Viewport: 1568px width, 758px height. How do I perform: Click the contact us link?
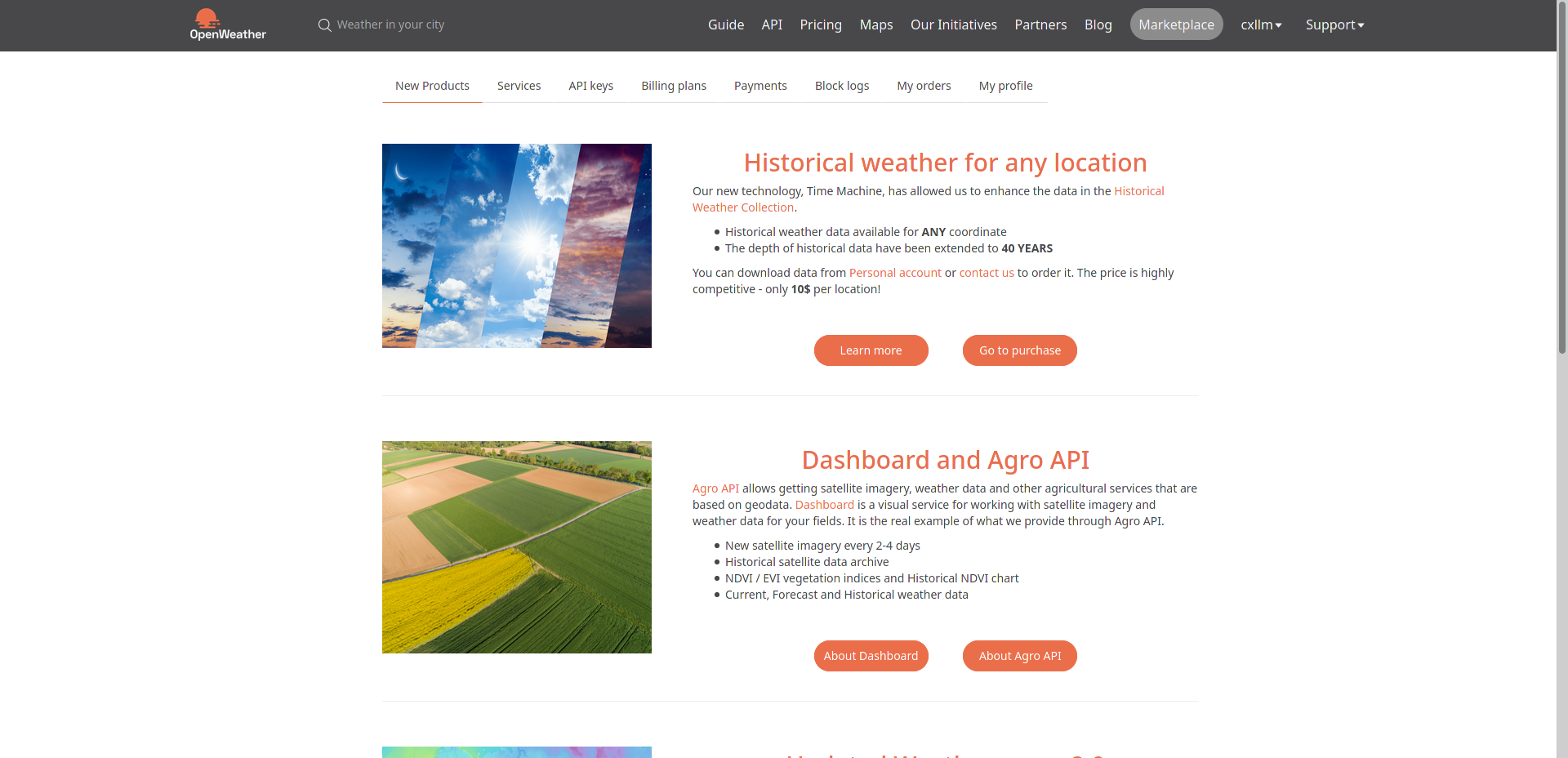click(x=986, y=273)
